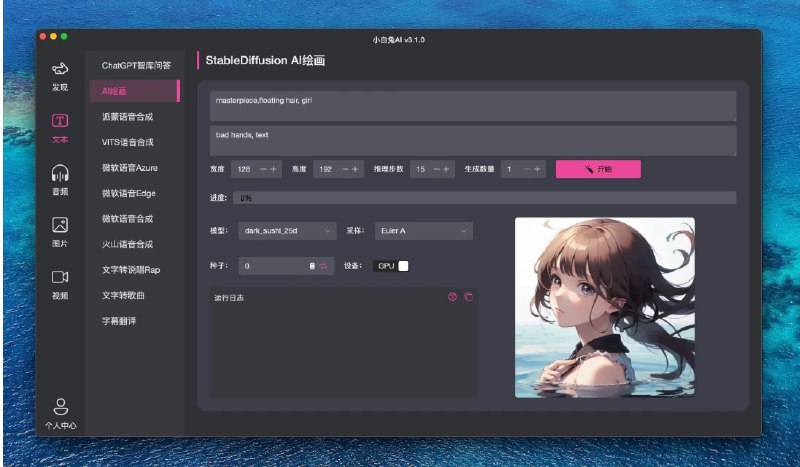Click the dice icon in seed field
This screenshot has height=467, width=800.
[x=312, y=266]
